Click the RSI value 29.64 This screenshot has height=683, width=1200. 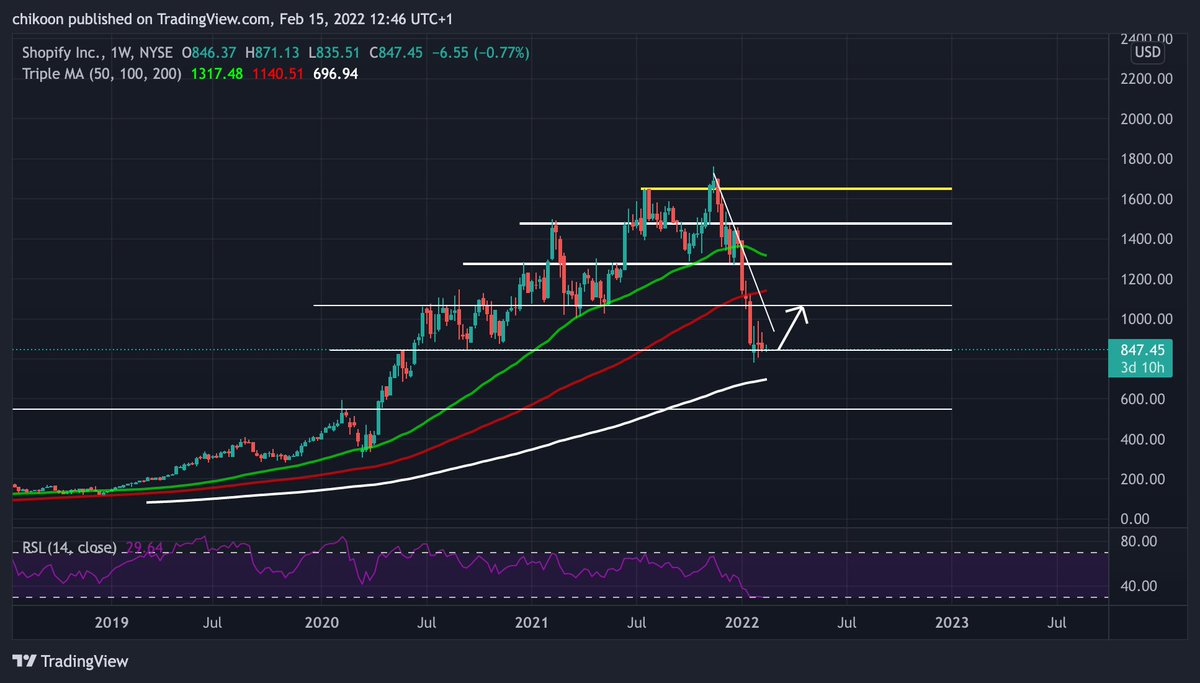click(145, 547)
